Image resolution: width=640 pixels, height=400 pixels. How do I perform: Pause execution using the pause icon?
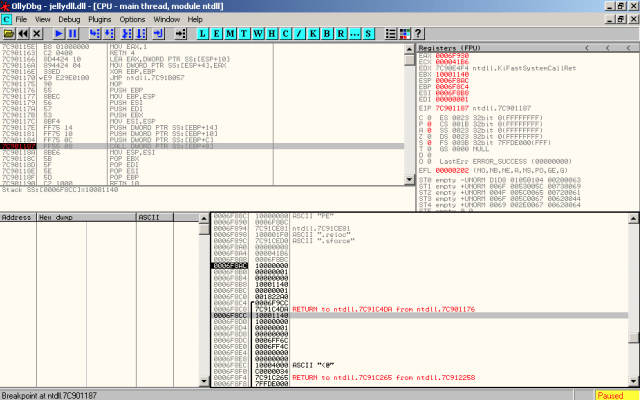click(x=73, y=33)
